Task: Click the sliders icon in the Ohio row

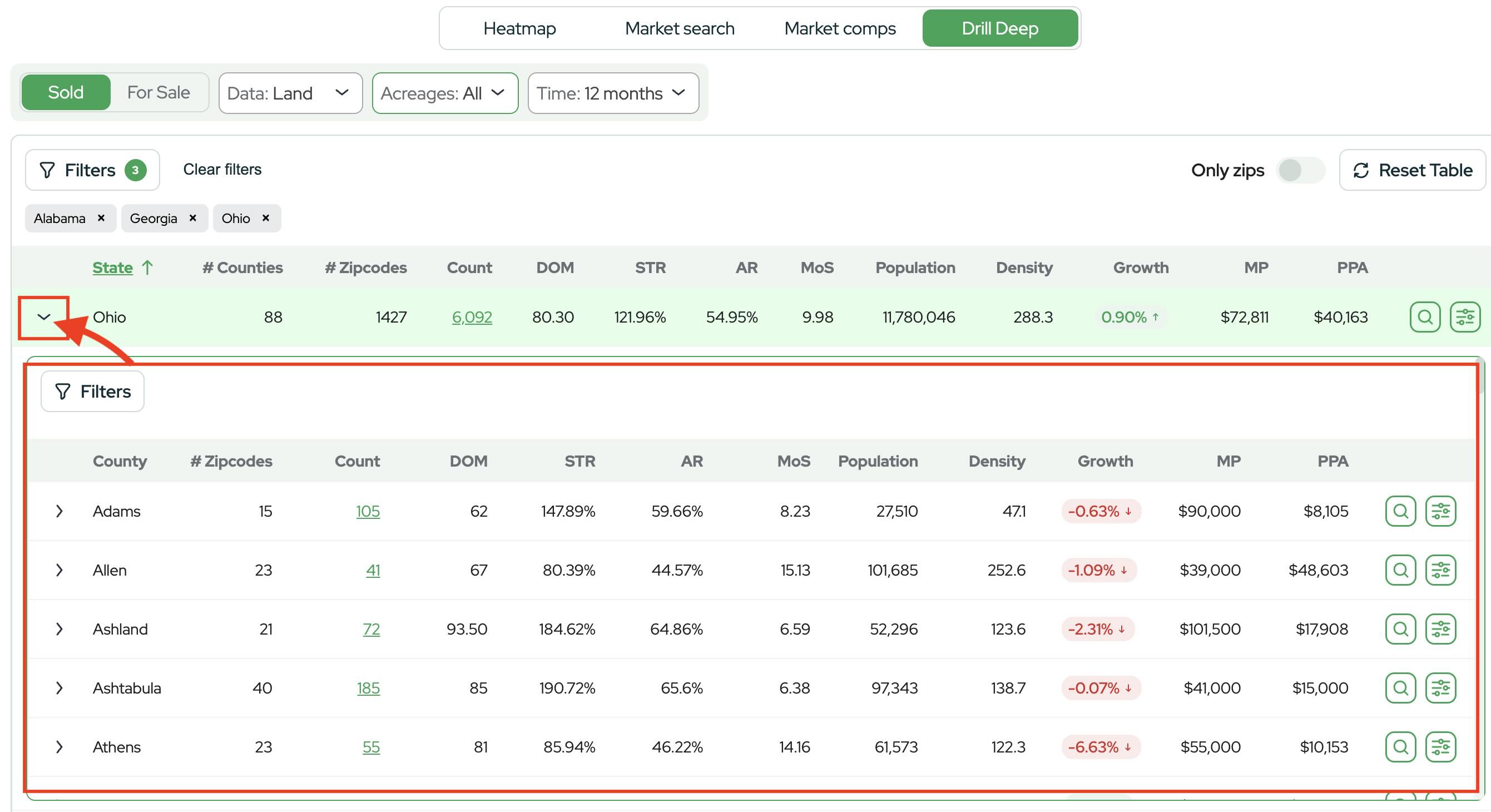Action: pyautogui.click(x=1464, y=317)
